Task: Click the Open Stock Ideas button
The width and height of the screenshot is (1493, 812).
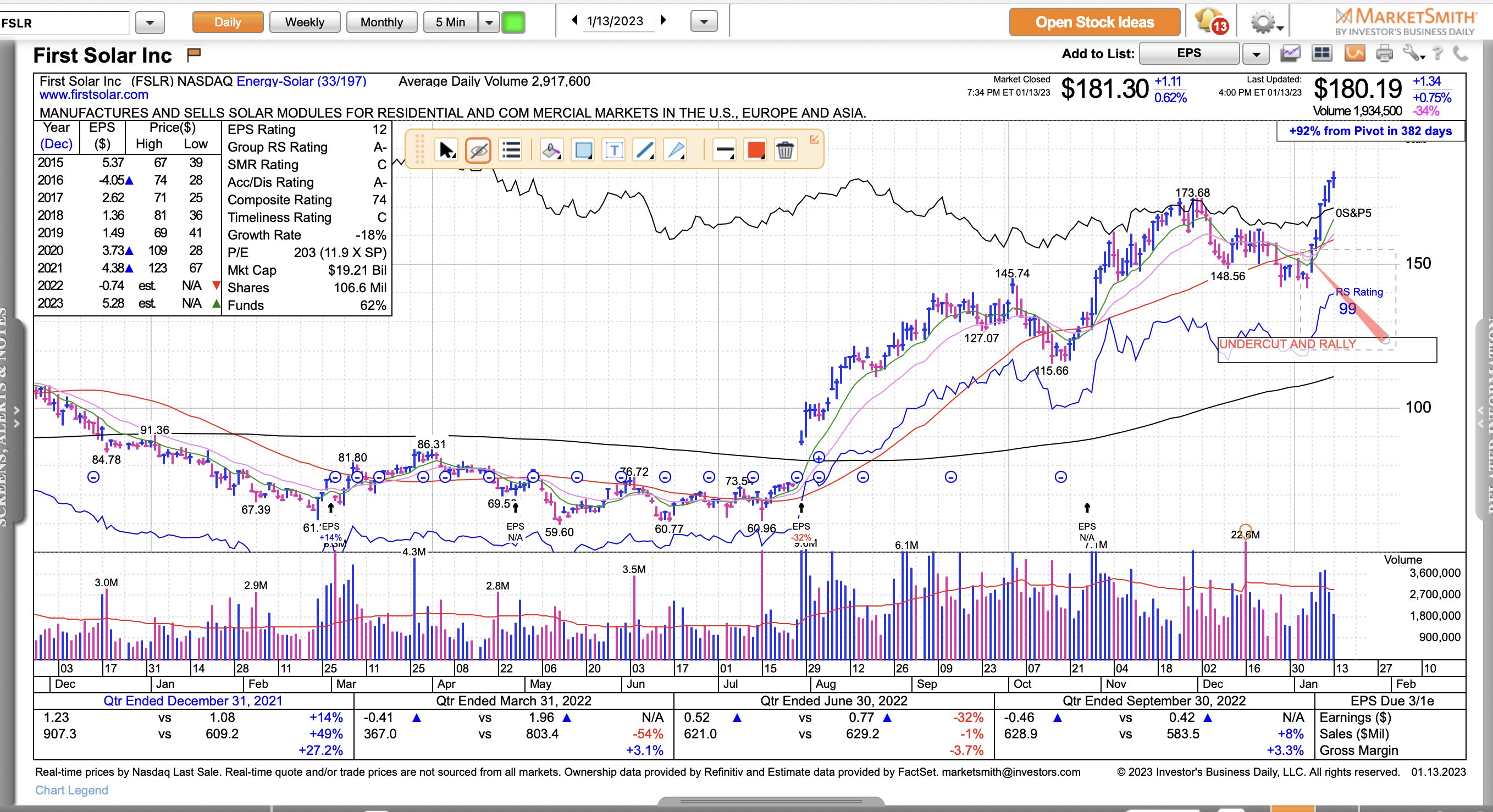Action: coord(1095,22)
